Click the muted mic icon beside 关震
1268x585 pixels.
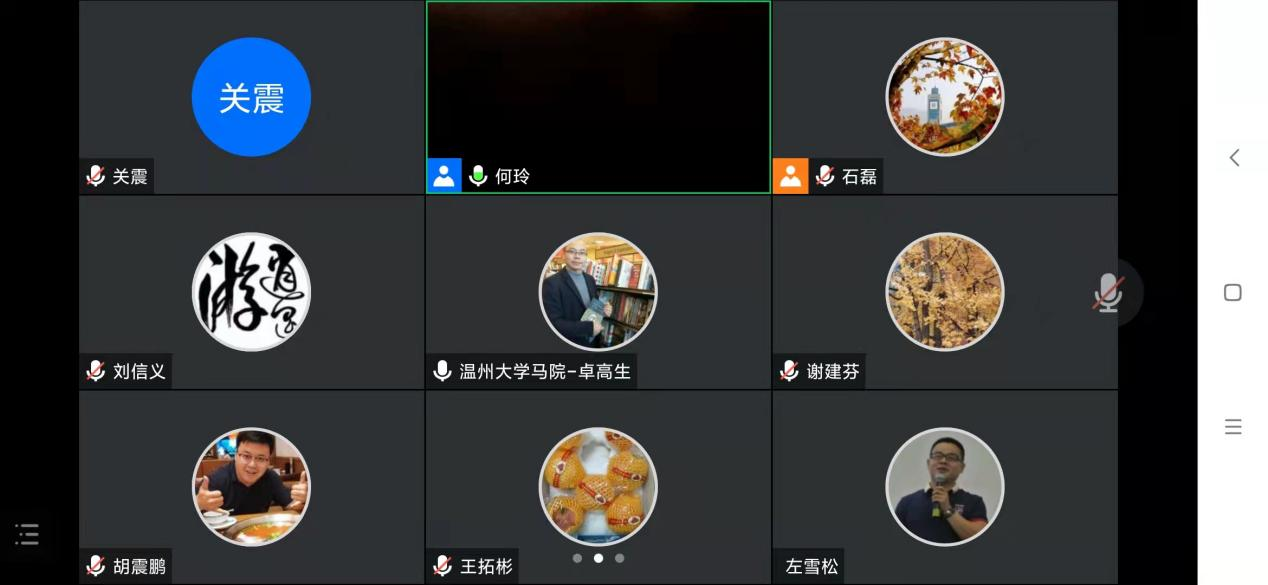click(96, 176)
